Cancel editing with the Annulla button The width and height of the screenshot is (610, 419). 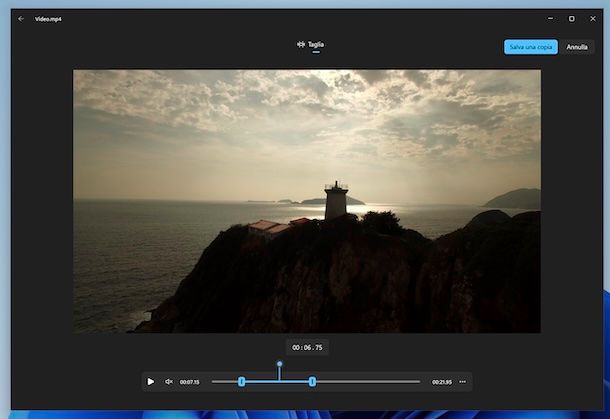(x=577, y=47)
